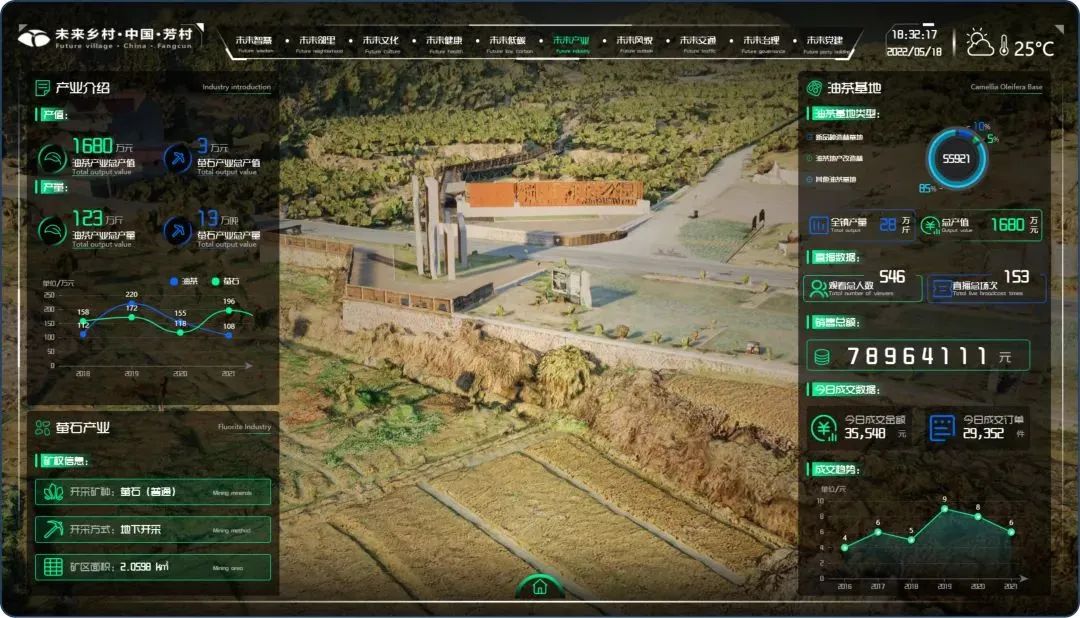Click the weather cloud-sun icon
The height and width of the screenshot is (618, 1080).
[x=980, y=45]
